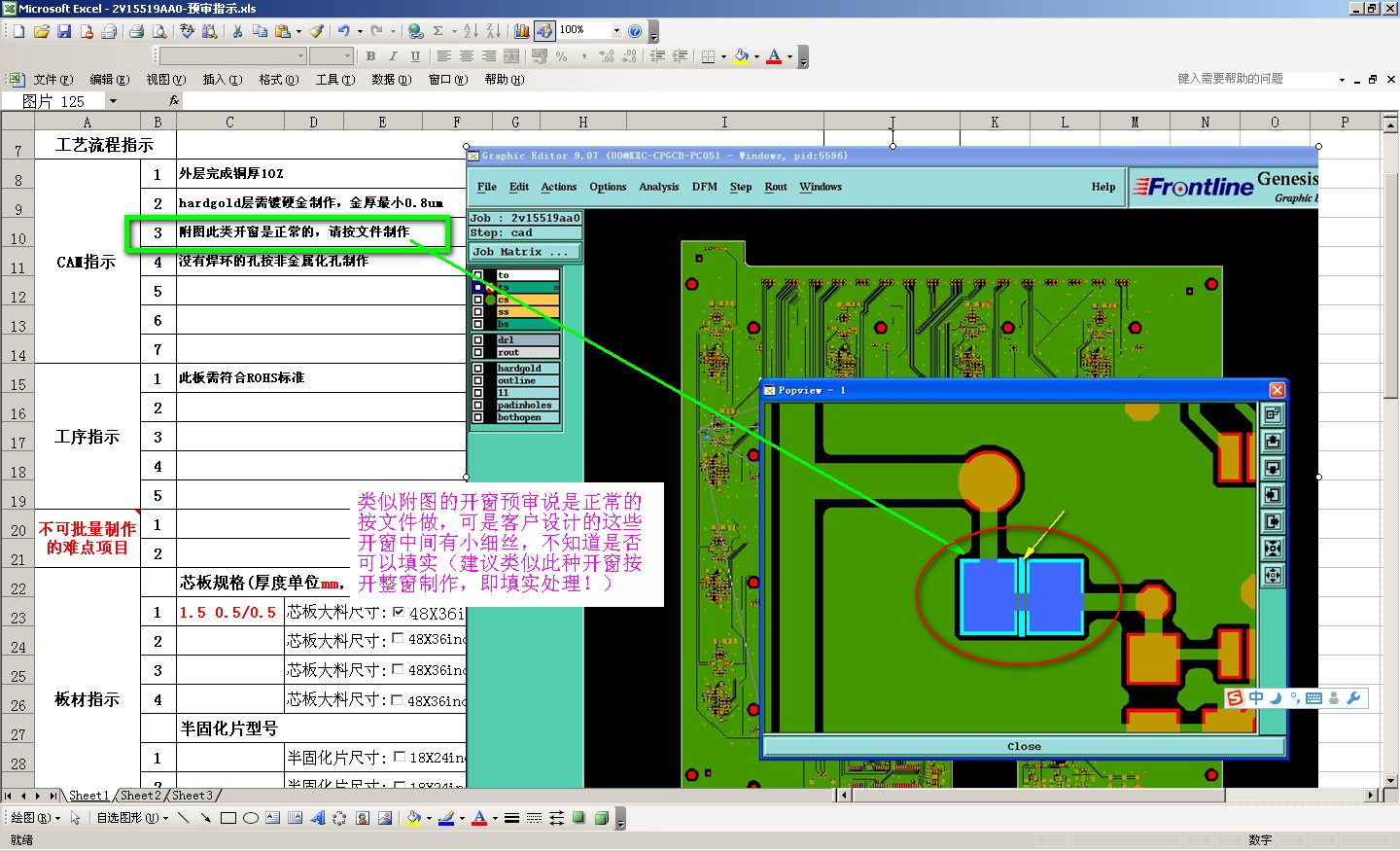Open Print Preview from the toolbar

click(x=158, y=31)
